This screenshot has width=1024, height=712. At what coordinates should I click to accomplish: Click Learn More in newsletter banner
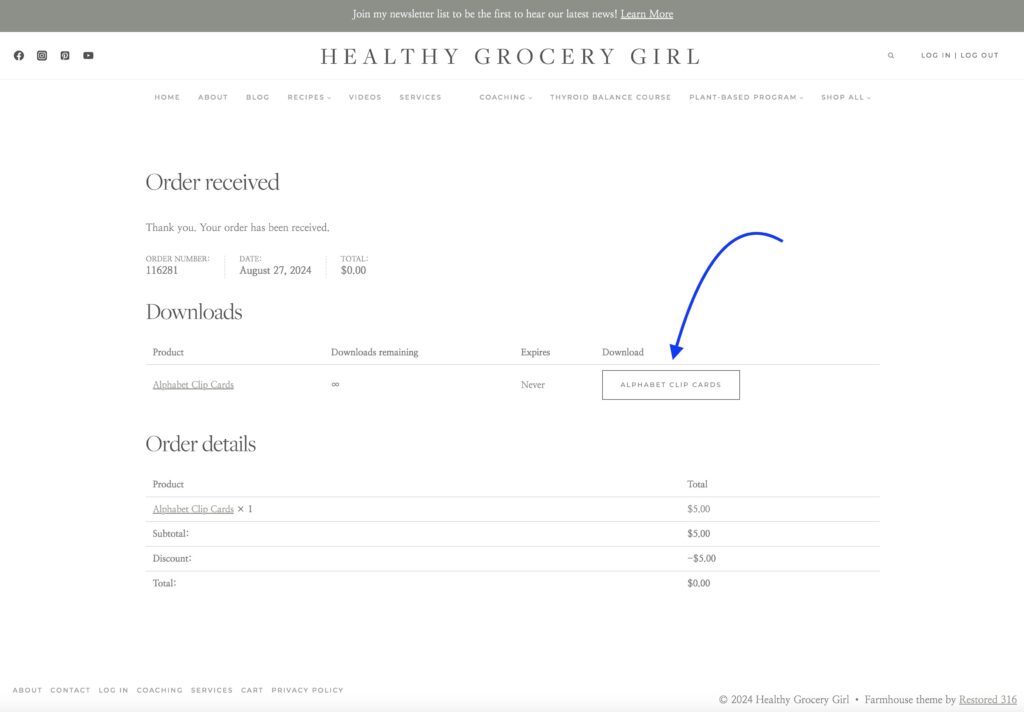click(x=646, y=14)
